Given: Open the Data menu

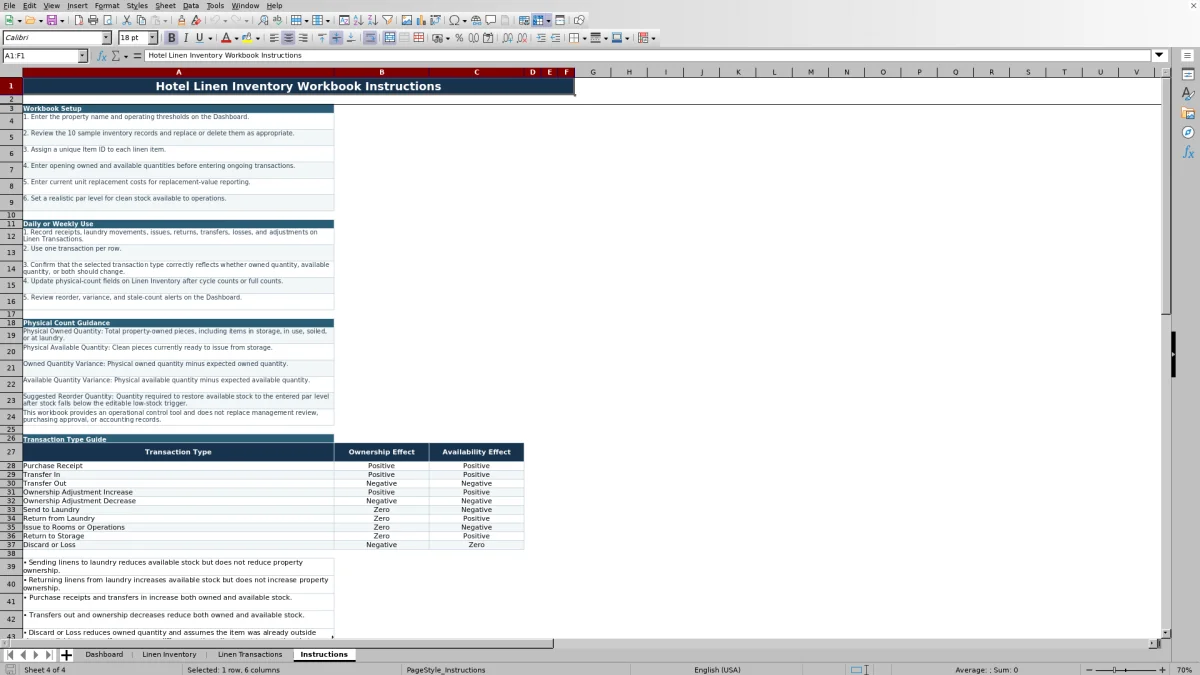Looking at the screenshot, I should [x=191, y=6].
